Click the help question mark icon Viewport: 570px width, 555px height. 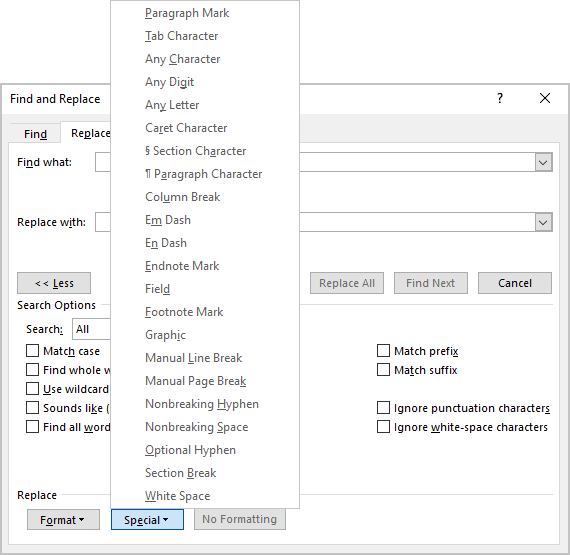point(500,98)
